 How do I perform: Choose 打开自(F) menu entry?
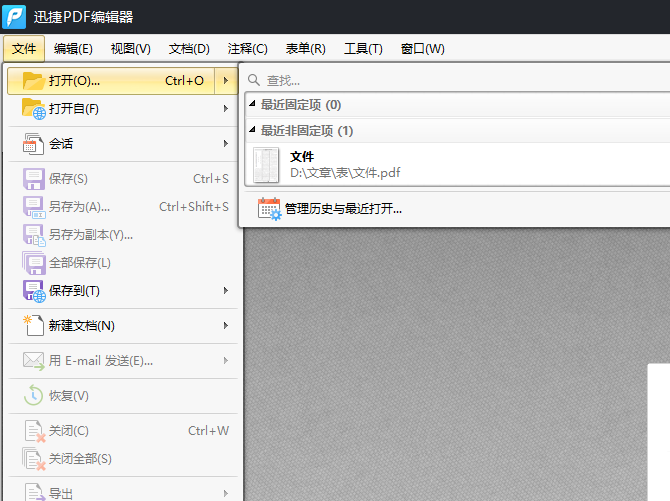[x=123, y=109]
